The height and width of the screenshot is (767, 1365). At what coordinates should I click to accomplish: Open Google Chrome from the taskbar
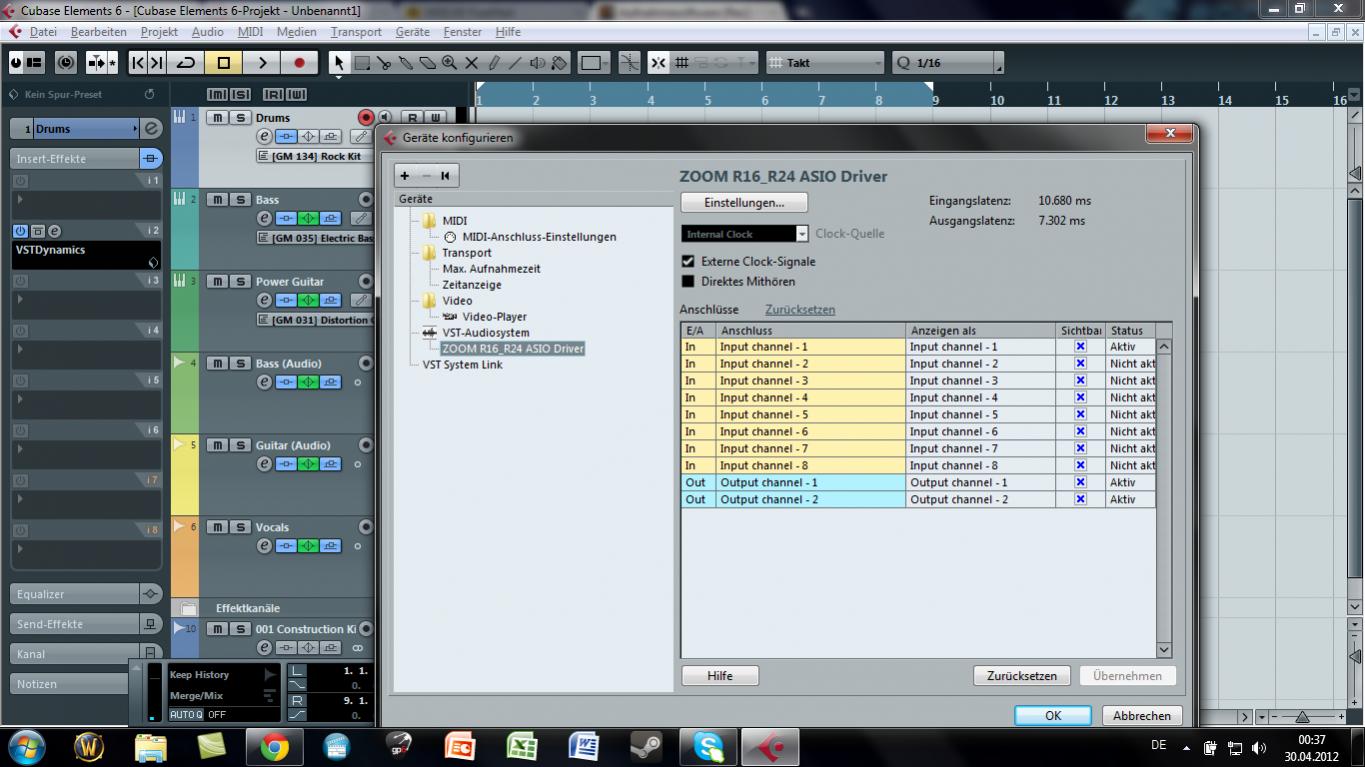click(274, 747)
